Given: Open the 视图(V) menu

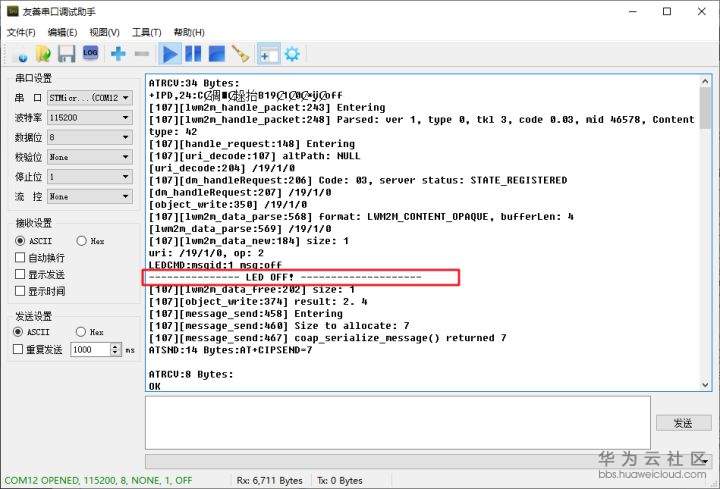Looking at the screenshot, I should (x=104, y=32).
